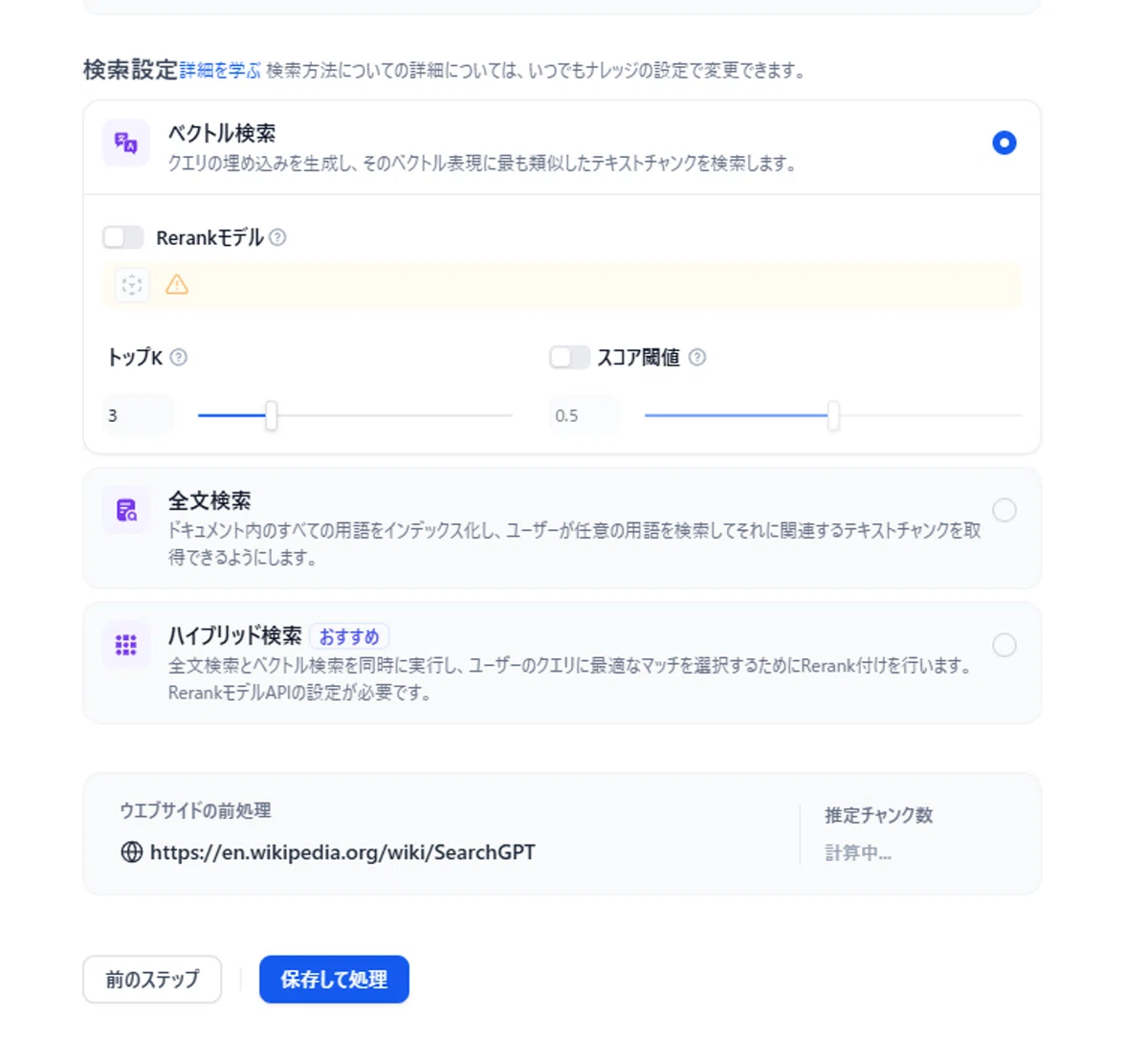Click the score threshold value field
The image size is (1148, 1060).
click(585, 415)
